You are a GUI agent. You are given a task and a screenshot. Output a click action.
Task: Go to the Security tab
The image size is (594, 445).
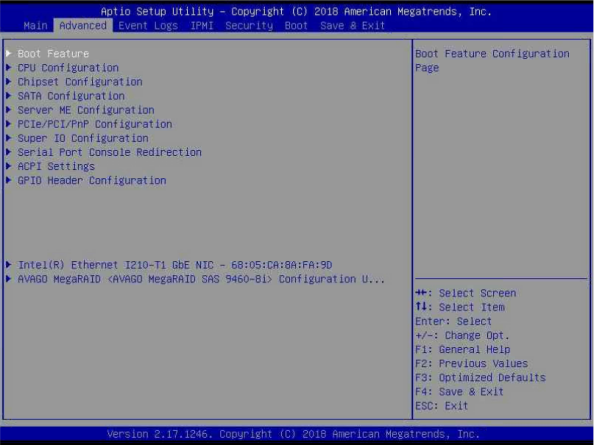click(x=249, y=26)
